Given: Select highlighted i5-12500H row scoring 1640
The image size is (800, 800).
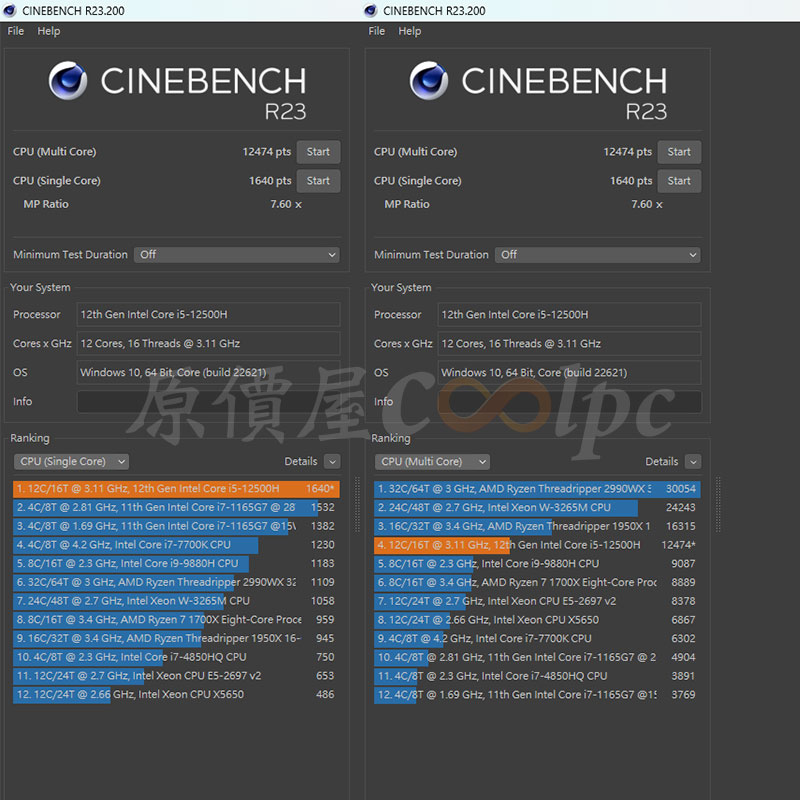Looking at the screenshot, I should point(176,489).
